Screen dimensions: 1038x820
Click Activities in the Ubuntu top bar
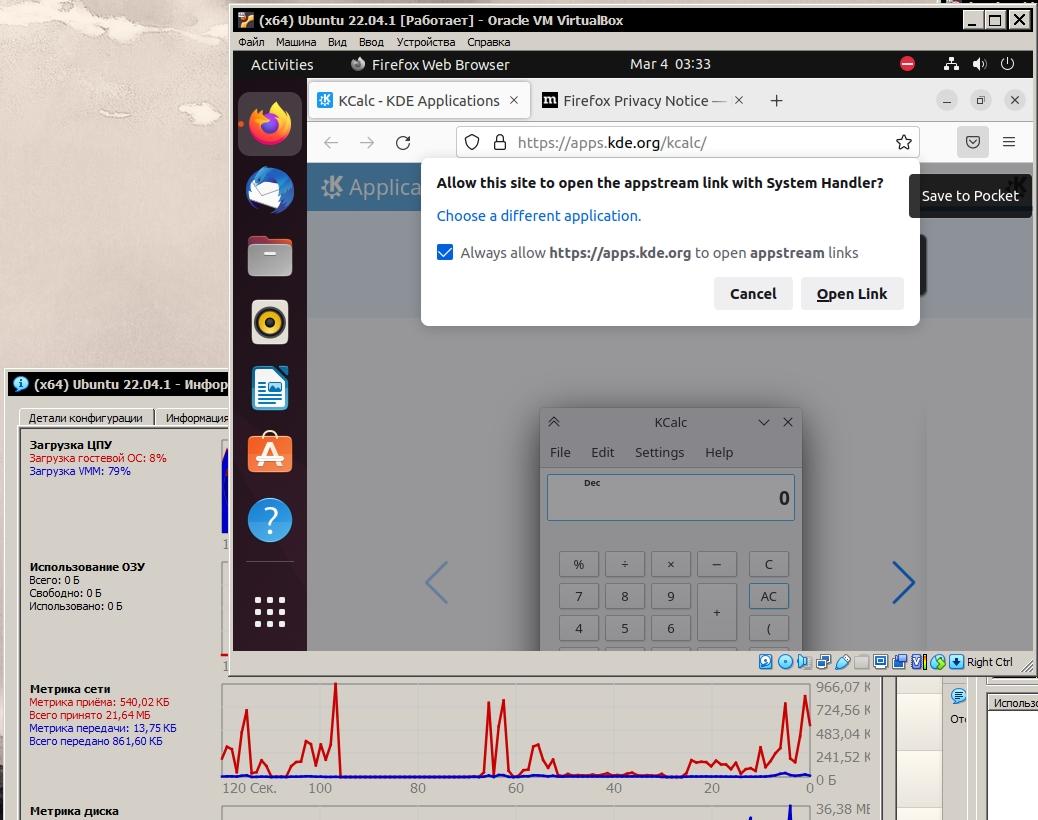(282, 65)
